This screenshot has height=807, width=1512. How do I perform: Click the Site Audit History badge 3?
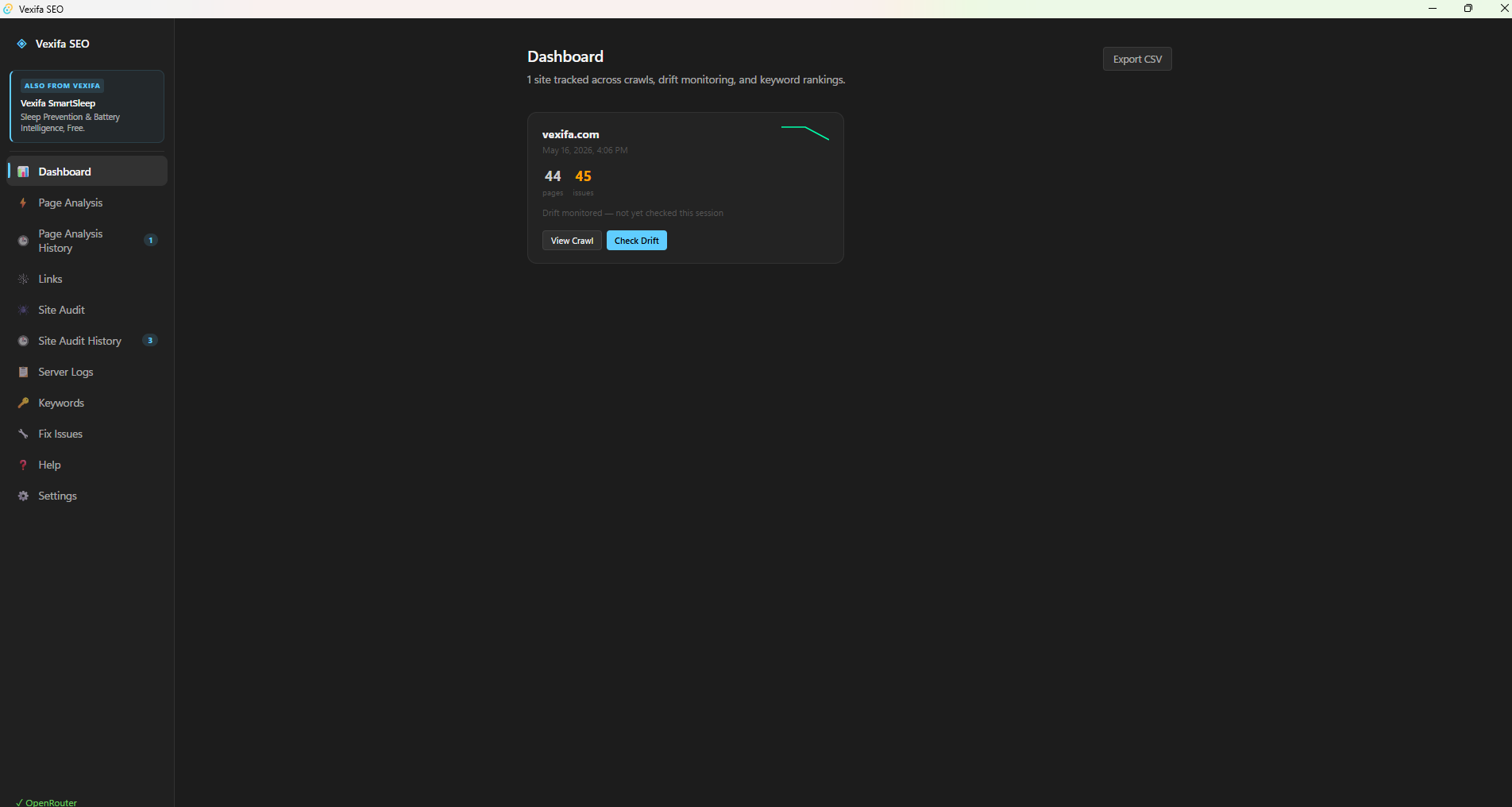pos(150,340)
